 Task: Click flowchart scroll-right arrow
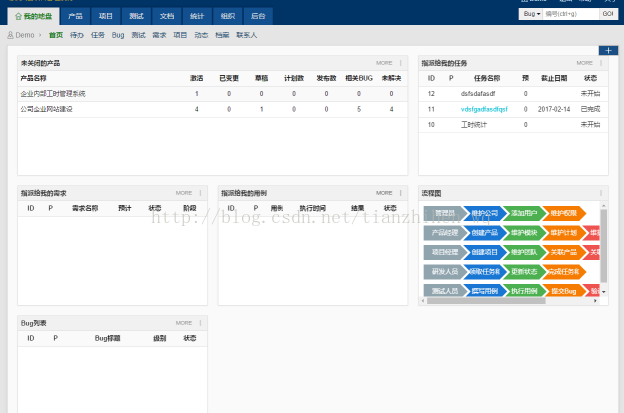click(595, 301)
